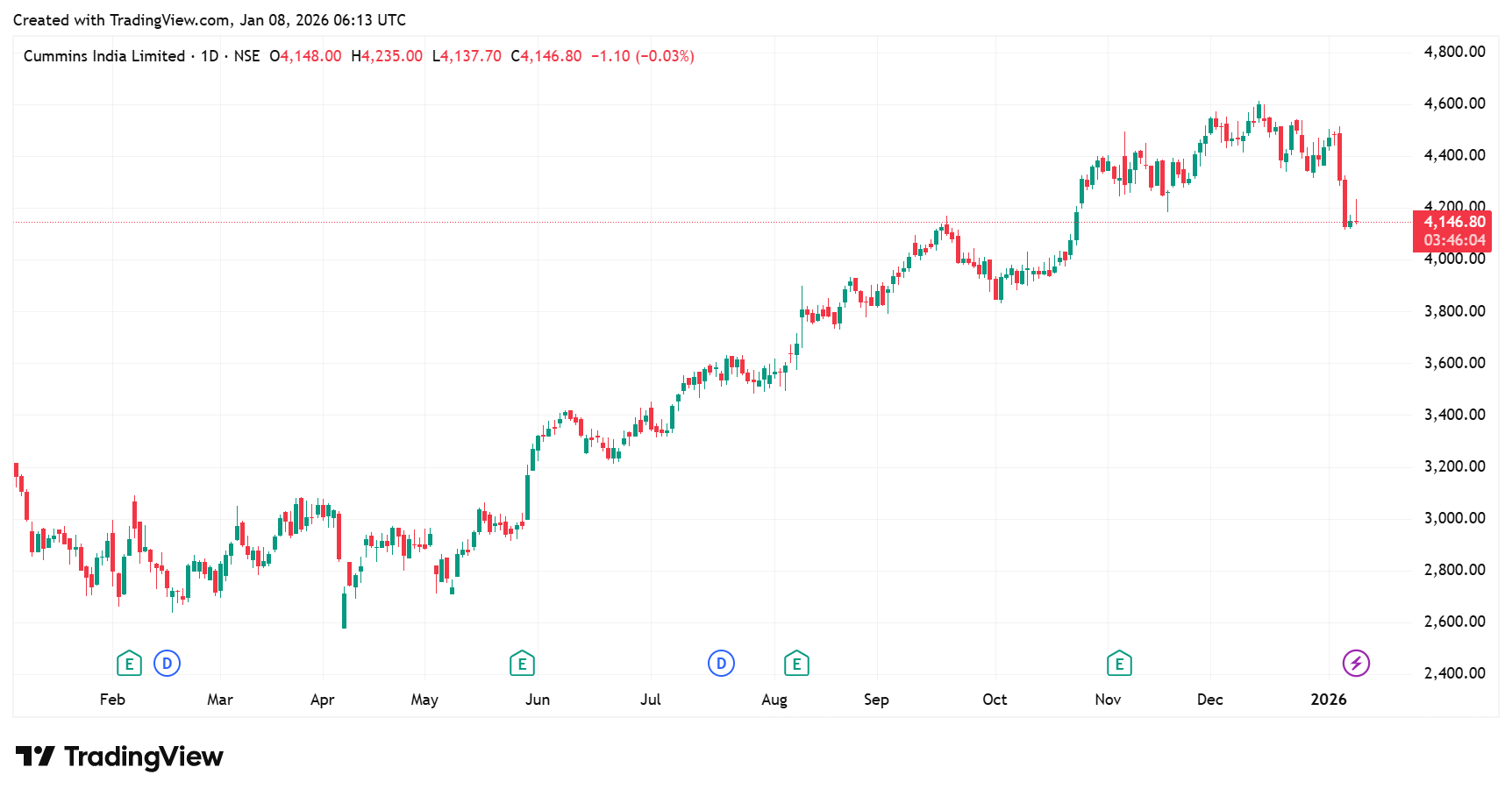Click the price change −1.10 (−0.03%) text
Screen dimensions: 1512x796
pyautogui.click(x=642, y=56)
